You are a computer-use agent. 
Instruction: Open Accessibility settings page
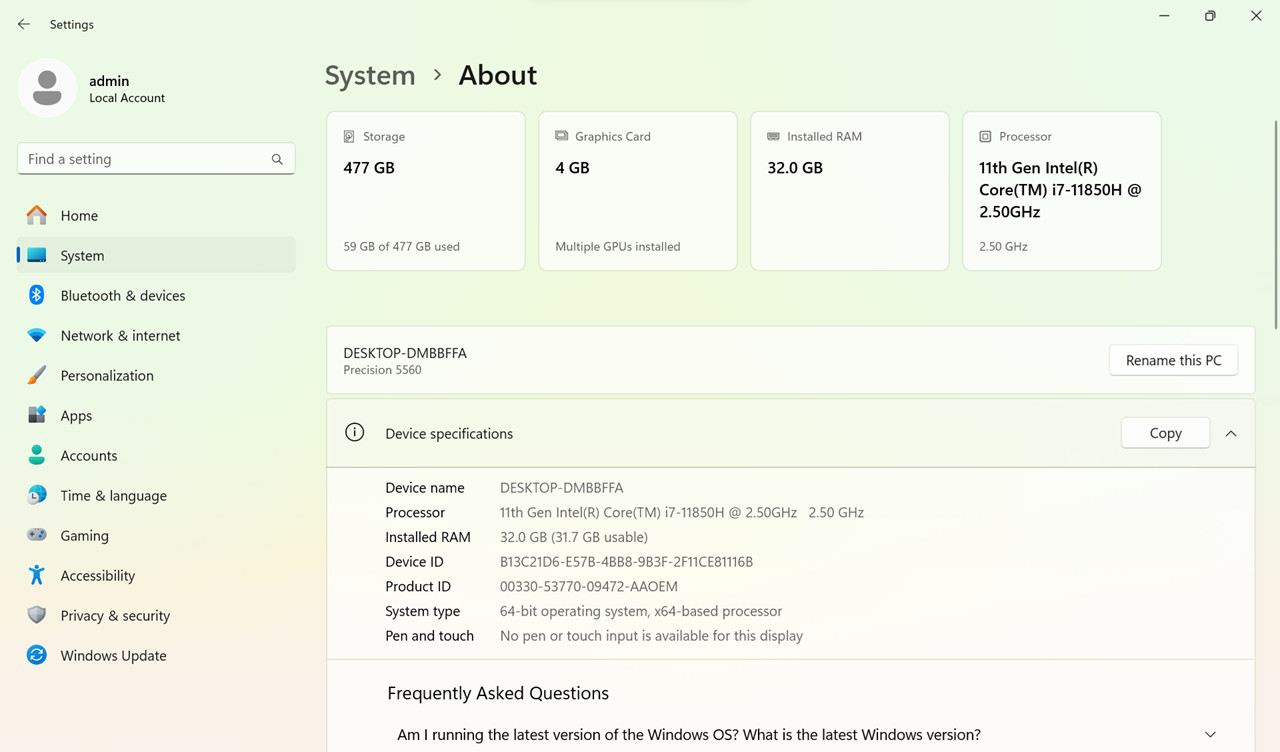pyautogui.click(x=156, y=575)
